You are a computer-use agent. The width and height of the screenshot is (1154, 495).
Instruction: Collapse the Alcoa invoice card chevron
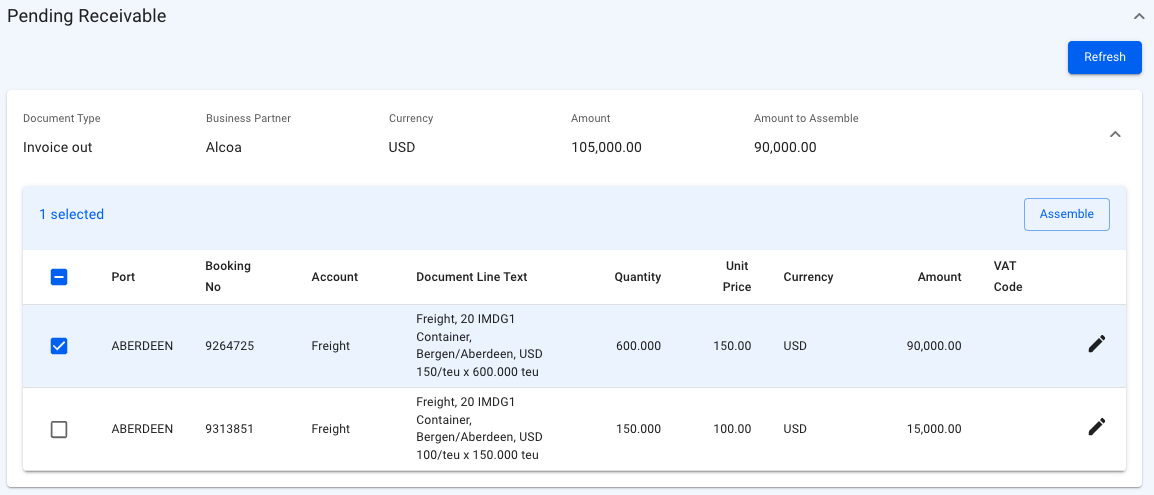(1116, 134)
